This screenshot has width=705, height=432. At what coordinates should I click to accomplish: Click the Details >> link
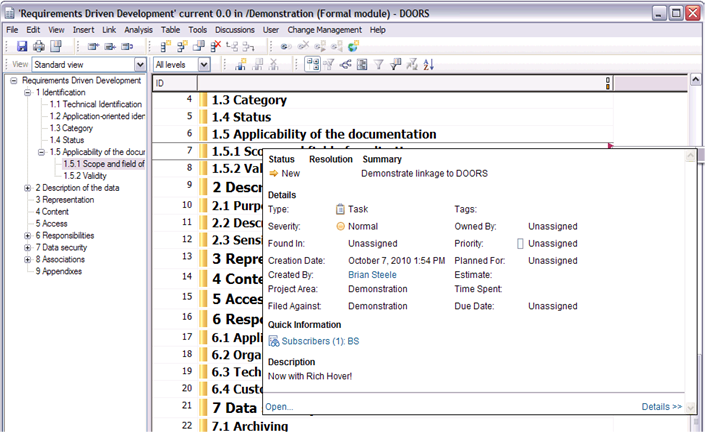661,407
